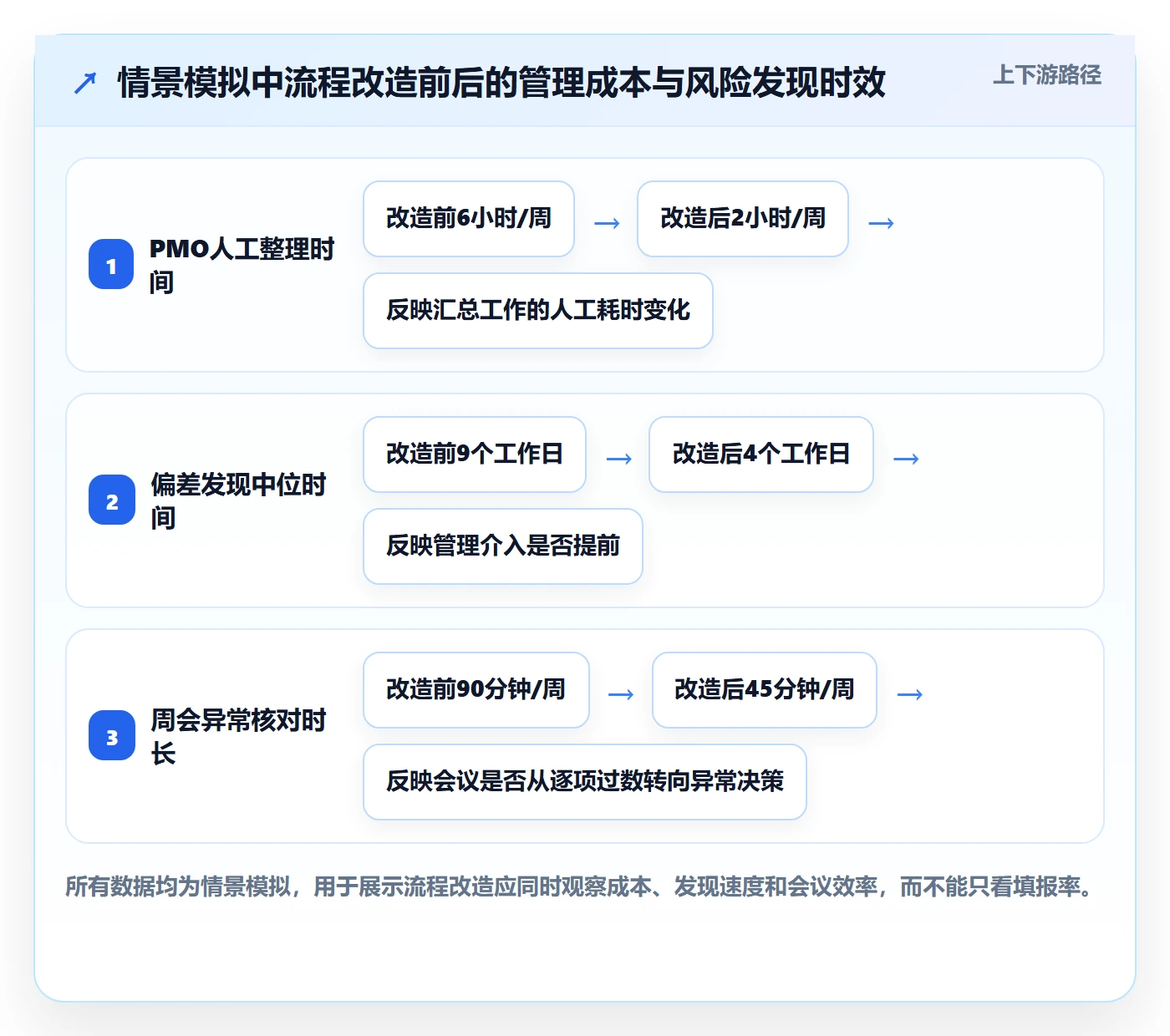Select the 上下游路径 label in the header

click(x=1046, y=75)
